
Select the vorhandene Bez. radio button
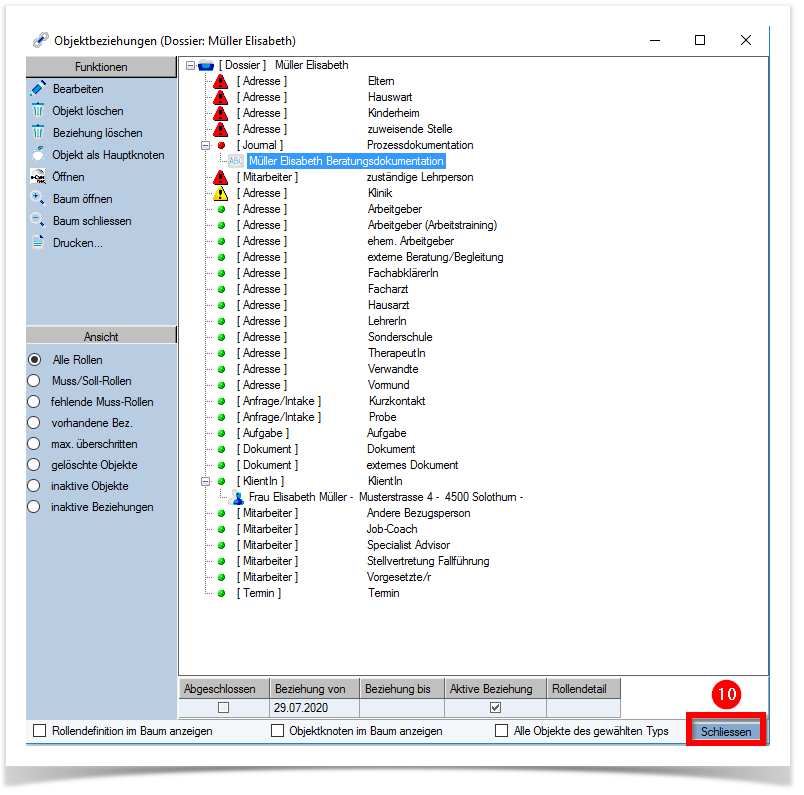coord(34,423)
